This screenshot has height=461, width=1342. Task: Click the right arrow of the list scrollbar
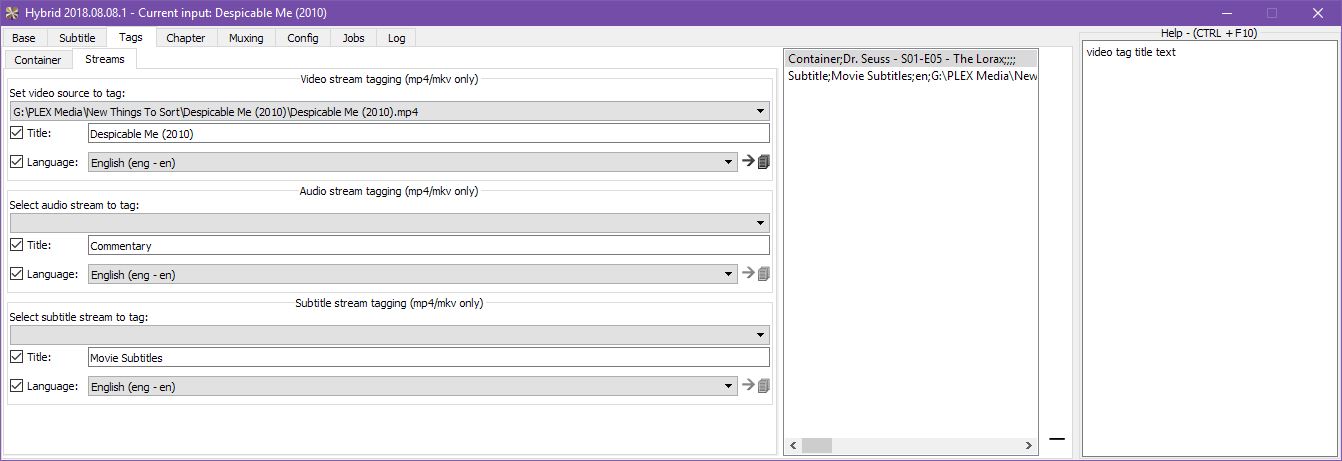click(x=1029, y=446)
